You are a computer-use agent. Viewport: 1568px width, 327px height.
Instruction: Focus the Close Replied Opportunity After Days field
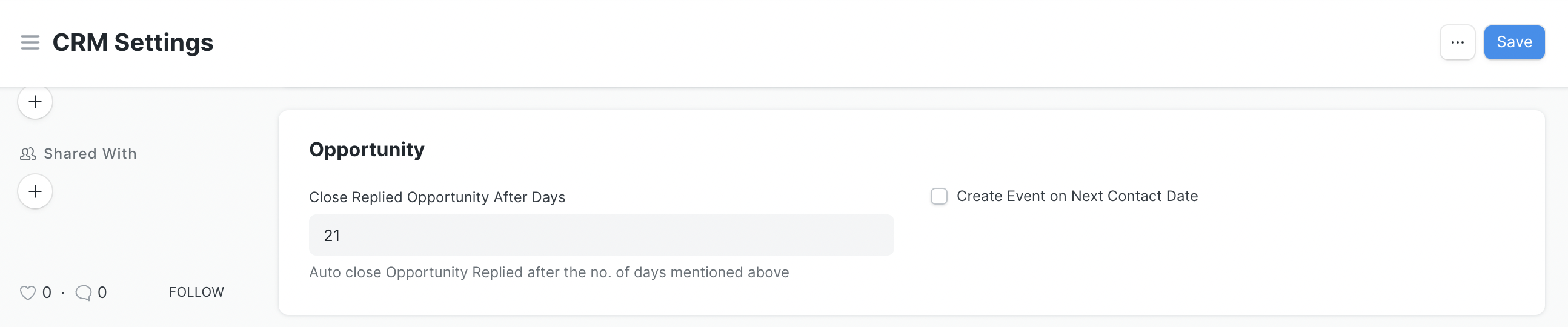[x=601, y=235]
